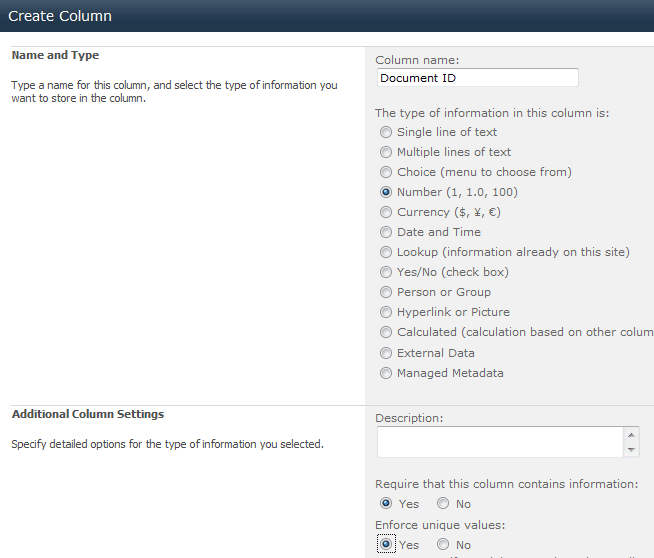Choose the External Data option
Screen dimensions: 654x558
click(386, 353)
